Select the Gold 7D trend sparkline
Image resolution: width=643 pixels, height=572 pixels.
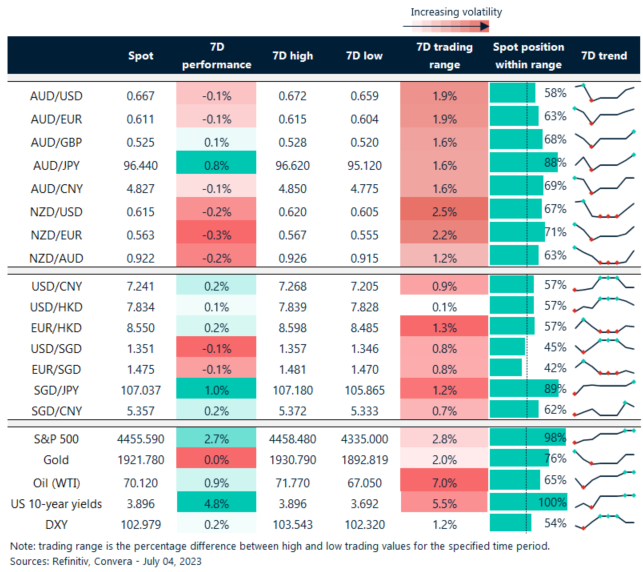click(605, 431)
